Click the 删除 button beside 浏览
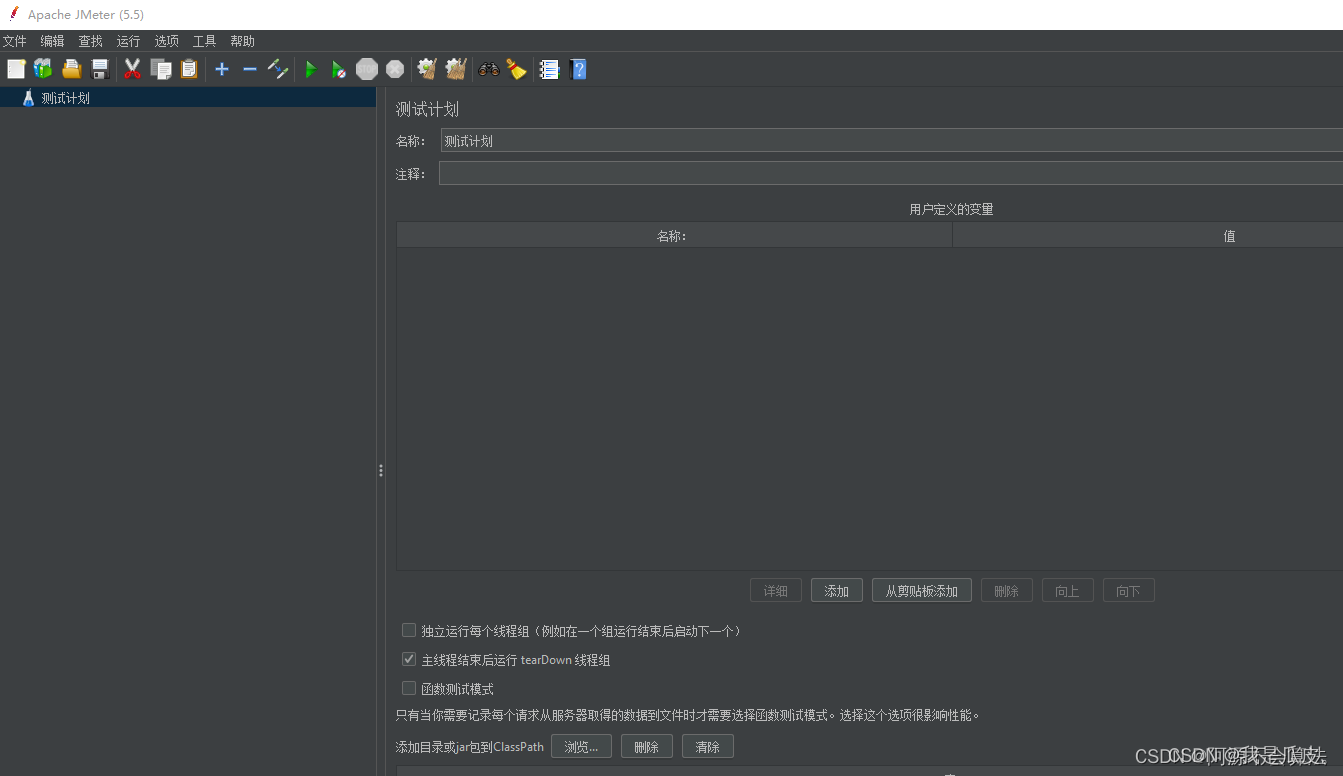Viewport: 1343px width, 776px height. (647, 746)
